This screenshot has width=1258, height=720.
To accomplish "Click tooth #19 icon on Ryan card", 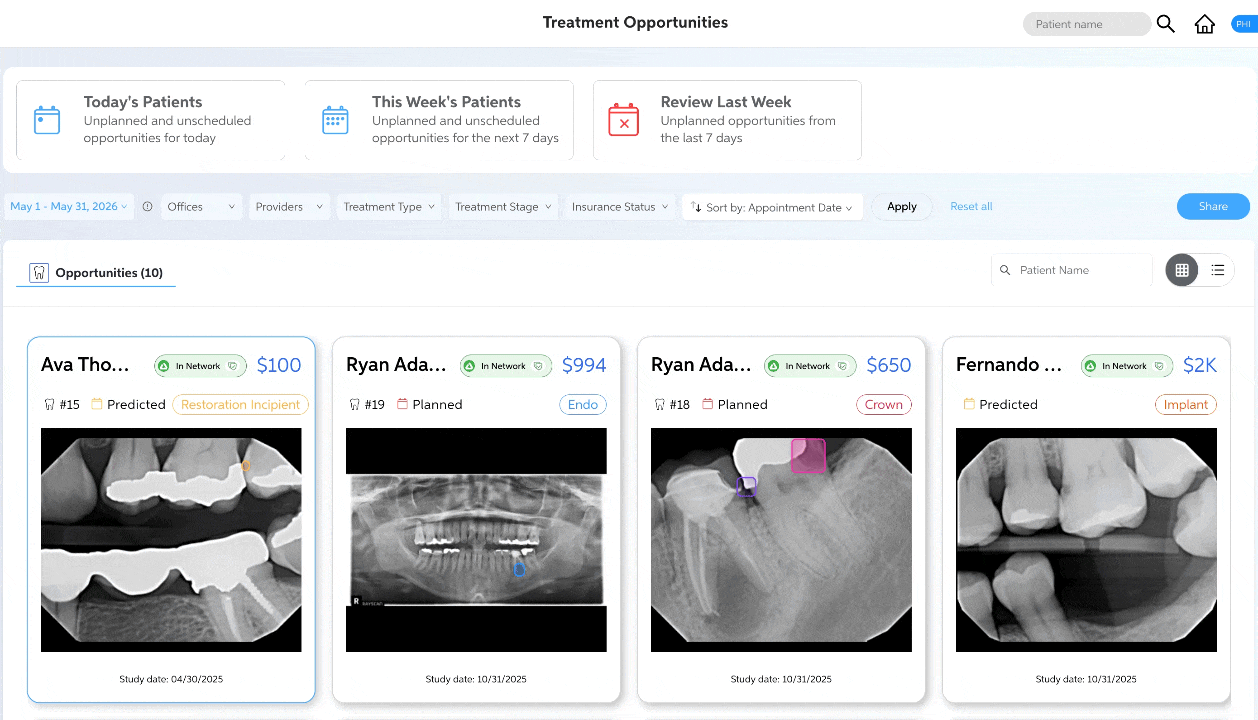I will pos(353,405).
